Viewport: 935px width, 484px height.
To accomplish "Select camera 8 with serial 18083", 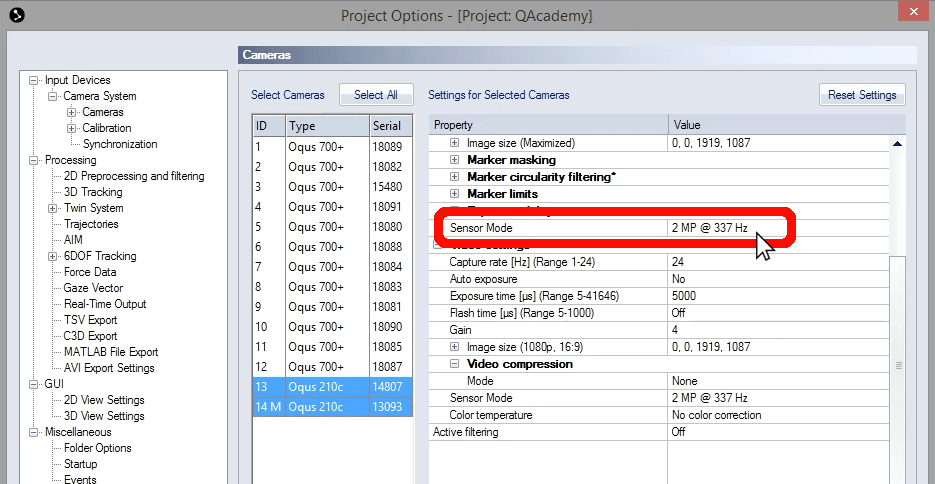I will click(x=332, y=287).
